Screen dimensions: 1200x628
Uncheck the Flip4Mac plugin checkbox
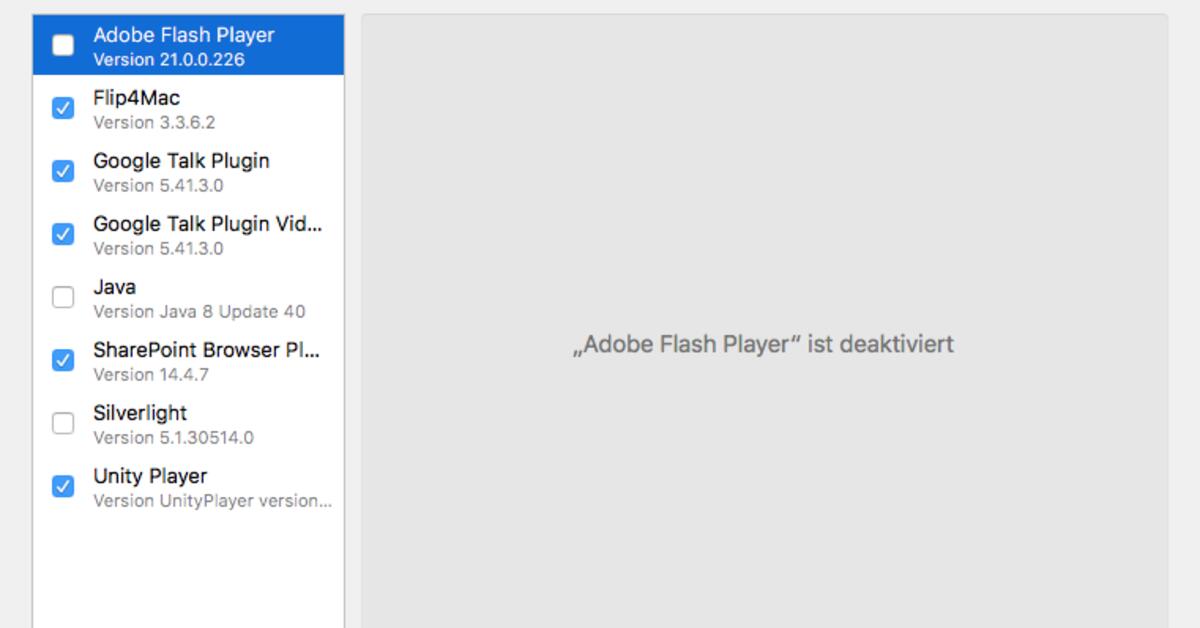(63, 108)
